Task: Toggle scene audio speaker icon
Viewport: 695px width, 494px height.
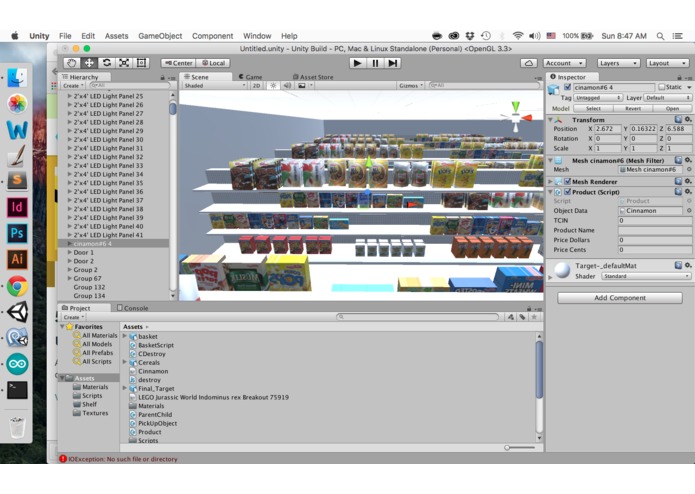Action: pyautogui.click(x=287, y=86)
